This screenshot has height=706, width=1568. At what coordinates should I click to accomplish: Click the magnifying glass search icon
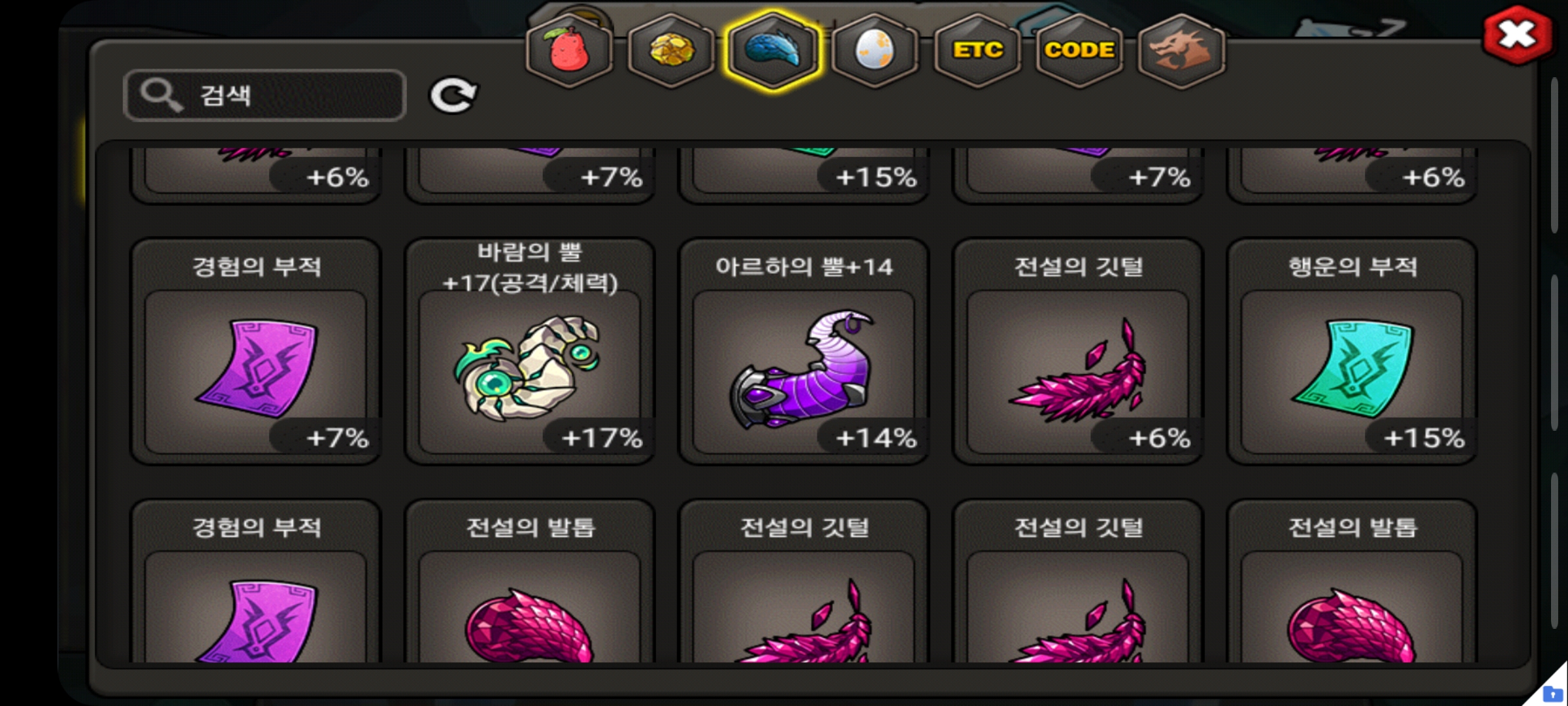point(161,95)
